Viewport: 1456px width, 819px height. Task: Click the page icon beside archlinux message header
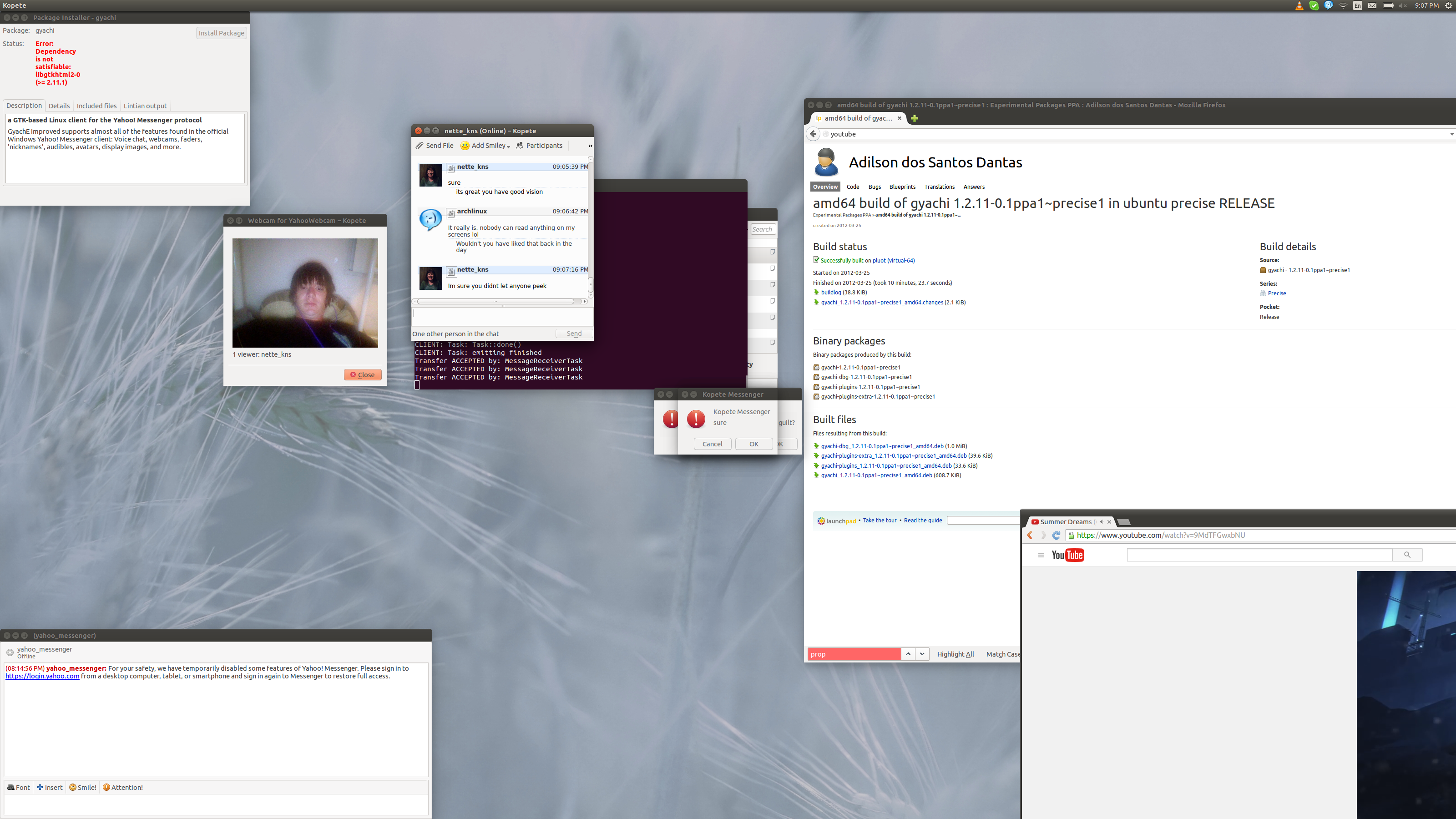pos(451,213)
